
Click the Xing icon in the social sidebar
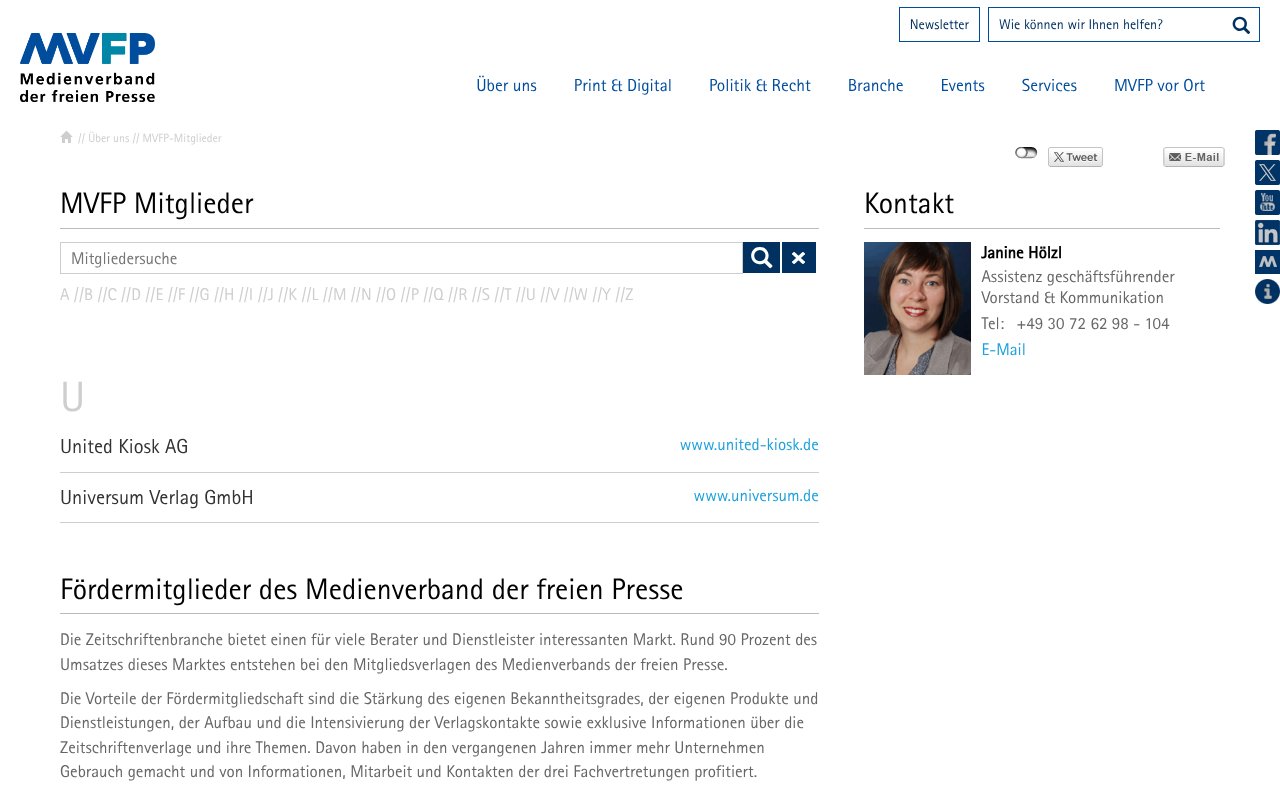click(x=1266, y=262)
